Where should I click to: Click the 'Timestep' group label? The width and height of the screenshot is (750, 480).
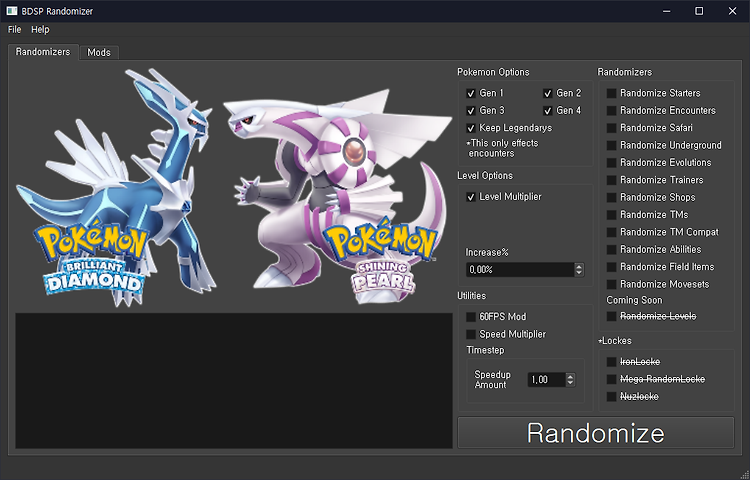point(485,350)
